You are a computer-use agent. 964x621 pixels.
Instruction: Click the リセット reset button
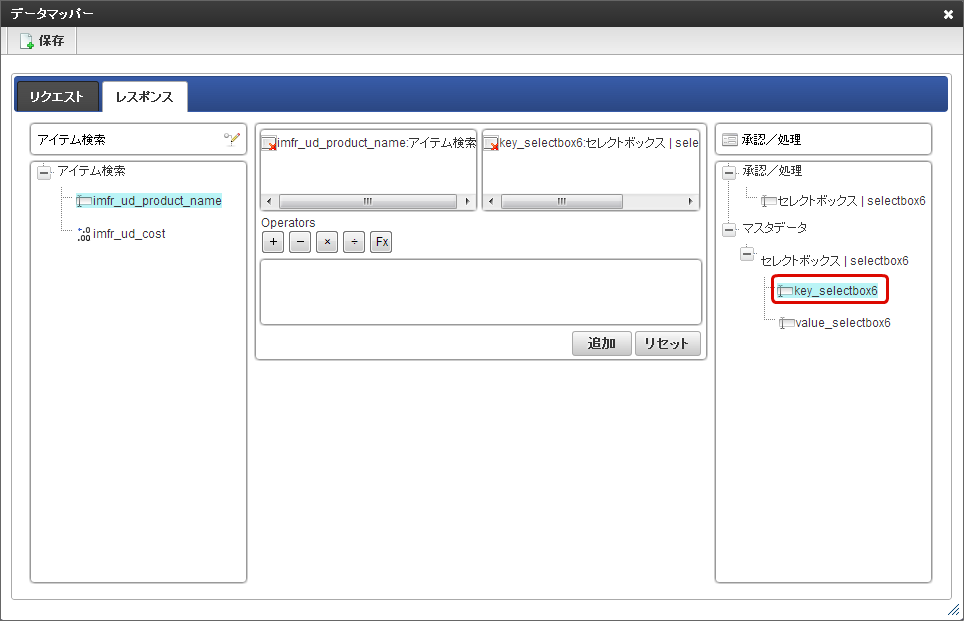coord(668,343)
